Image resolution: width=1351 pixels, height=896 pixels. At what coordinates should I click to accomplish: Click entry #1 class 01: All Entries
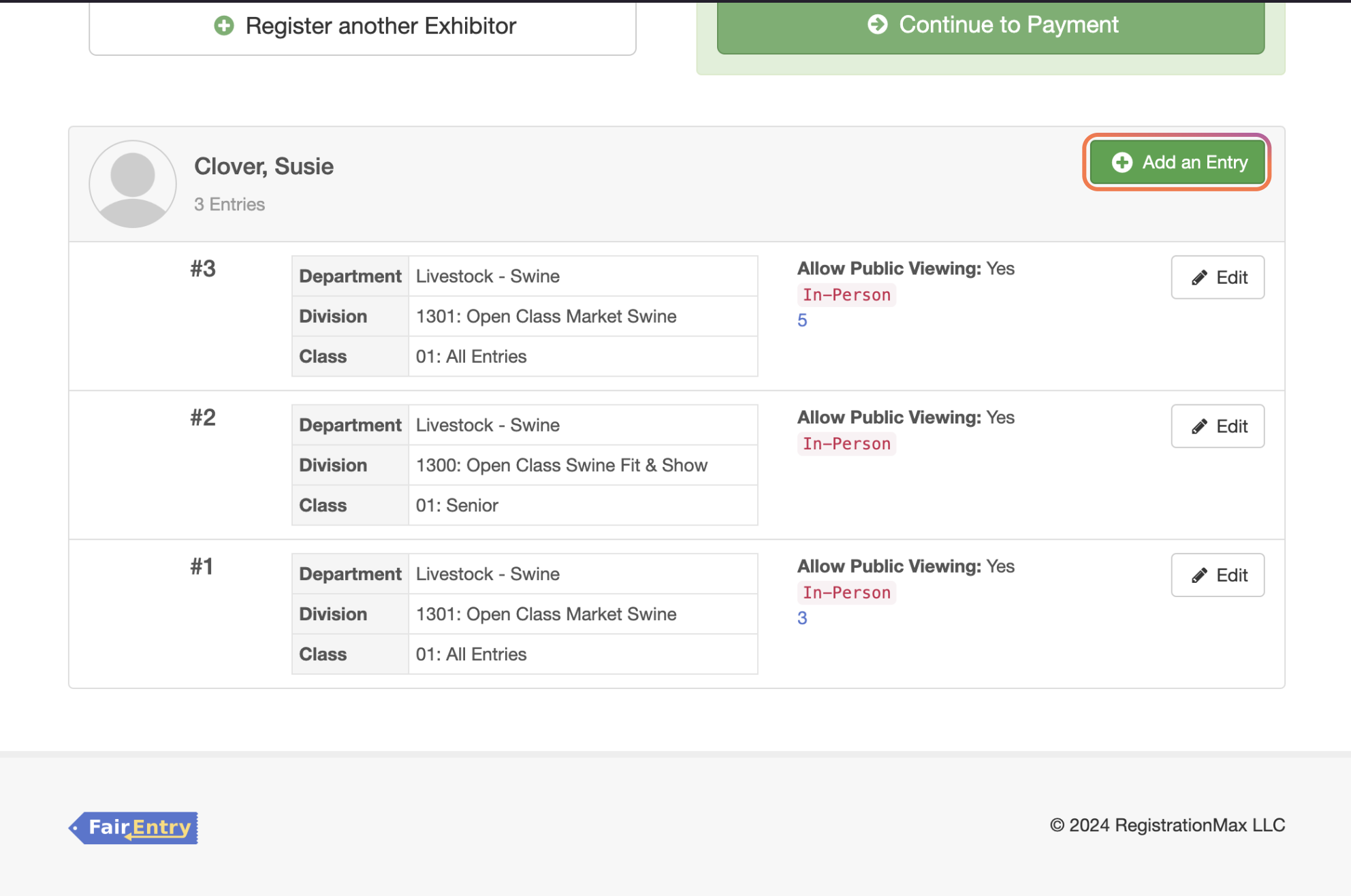(583, 654)
